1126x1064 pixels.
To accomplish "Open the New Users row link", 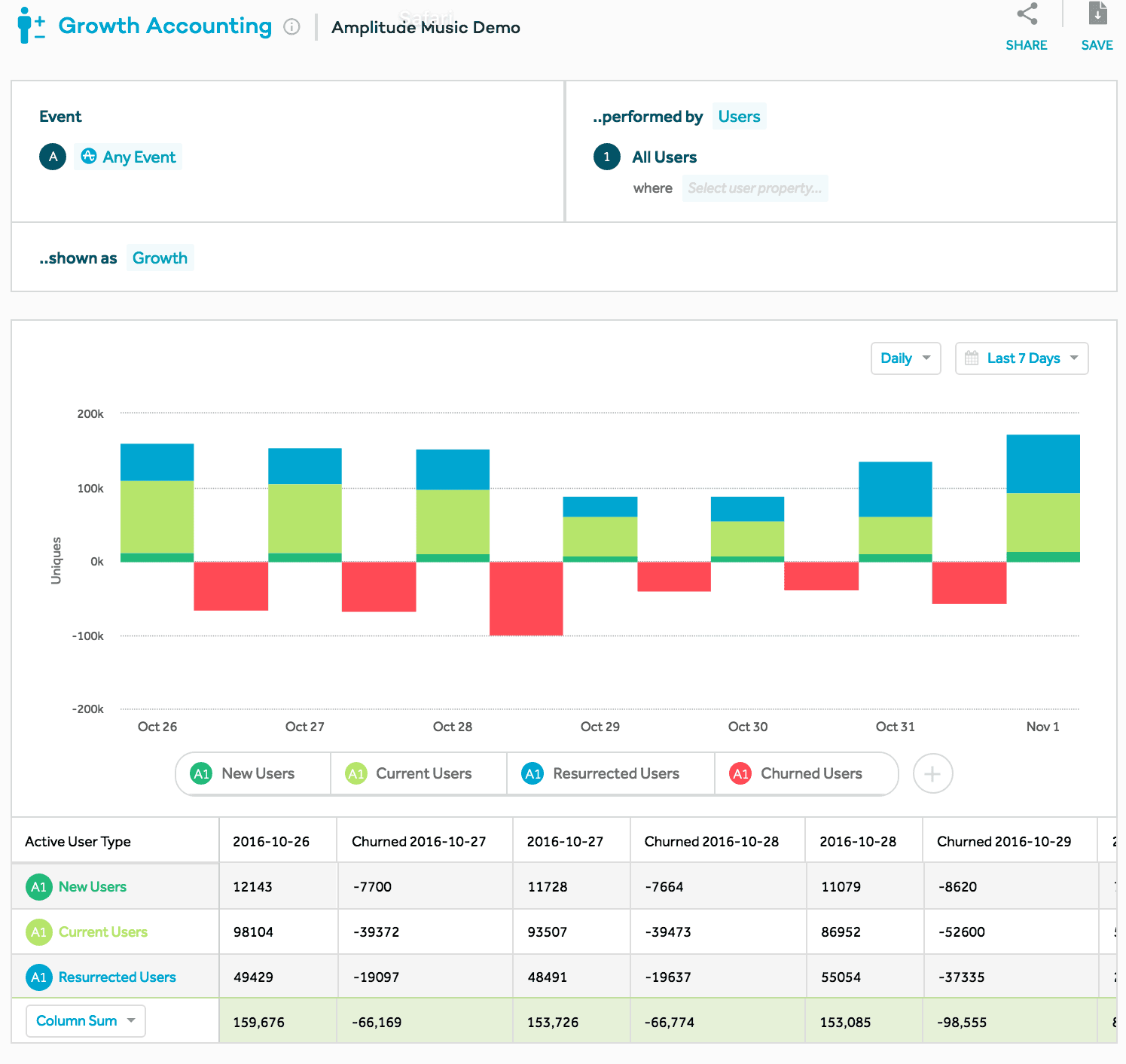I will click(x=91, y=886).
